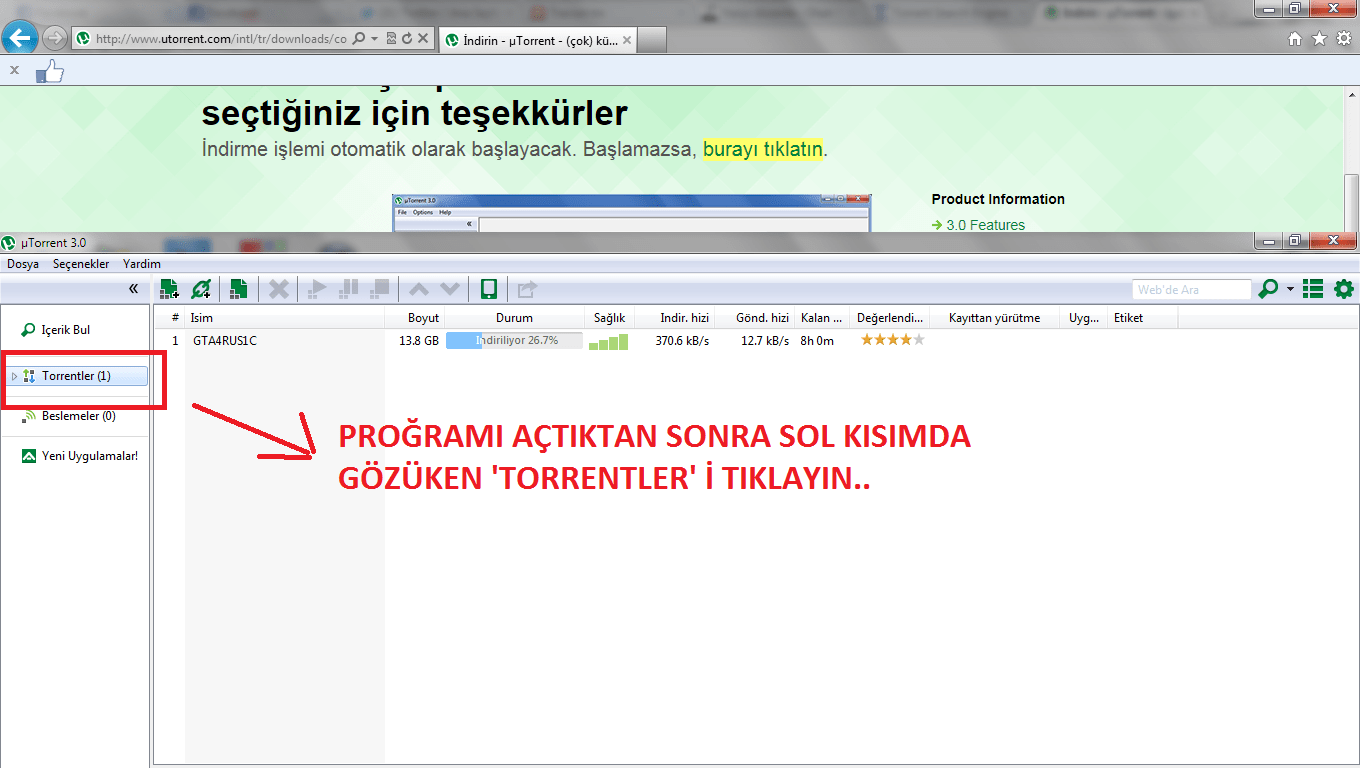Open the Yardim menu
The image size is (1360, 768).
pos(142,264)
